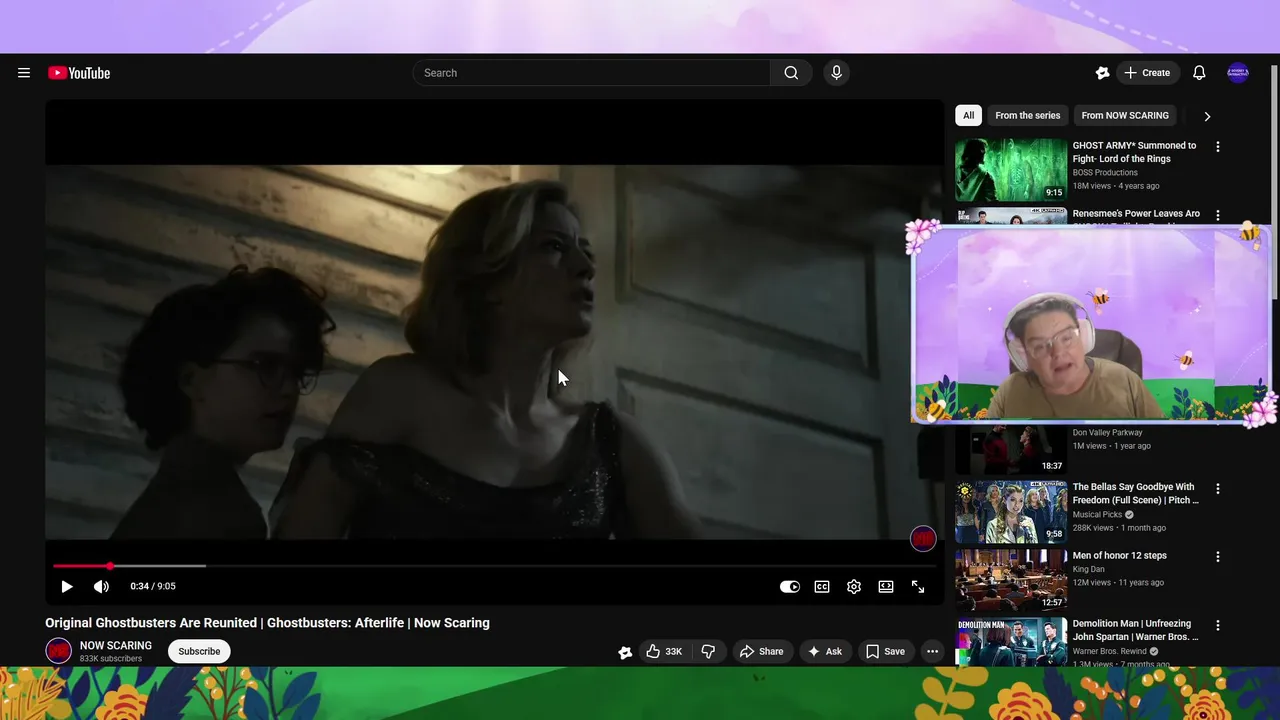
Task: Go to YouTube home via logo
Action: pos(79,73)
